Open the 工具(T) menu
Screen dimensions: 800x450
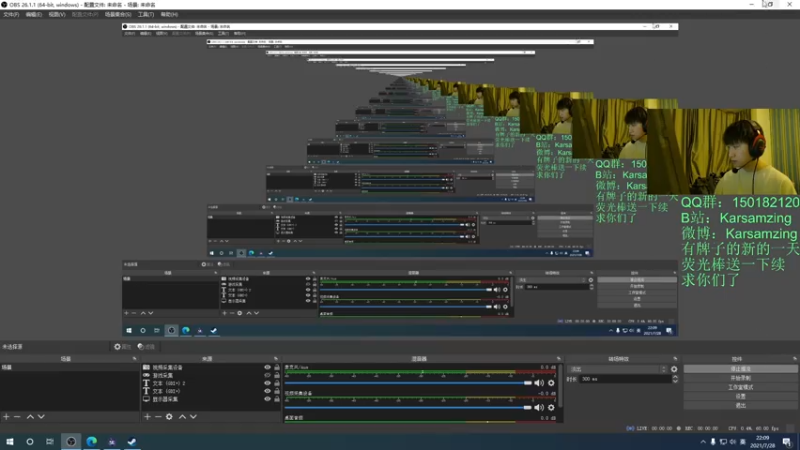(145, 14)
